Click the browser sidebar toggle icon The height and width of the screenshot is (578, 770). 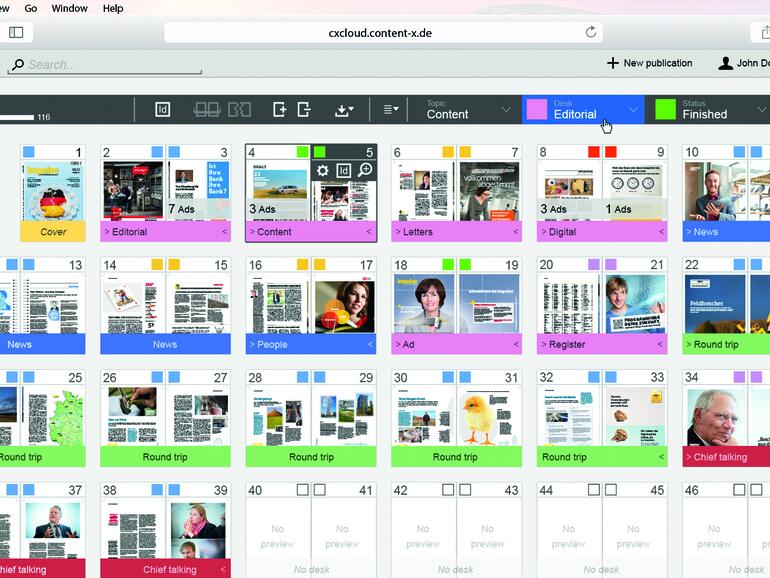click(x=16, y=32)
